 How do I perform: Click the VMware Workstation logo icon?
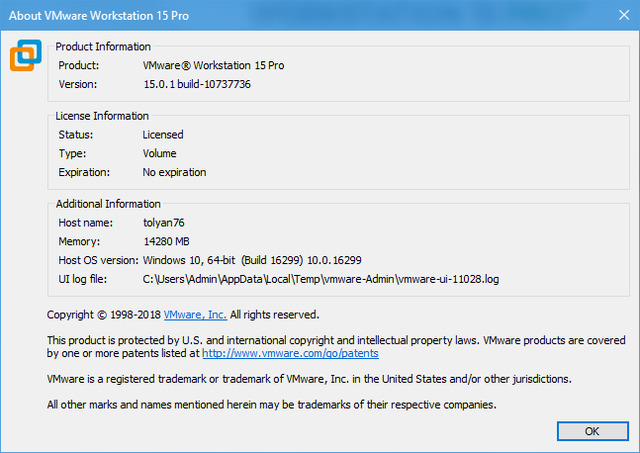click(26, 55)
